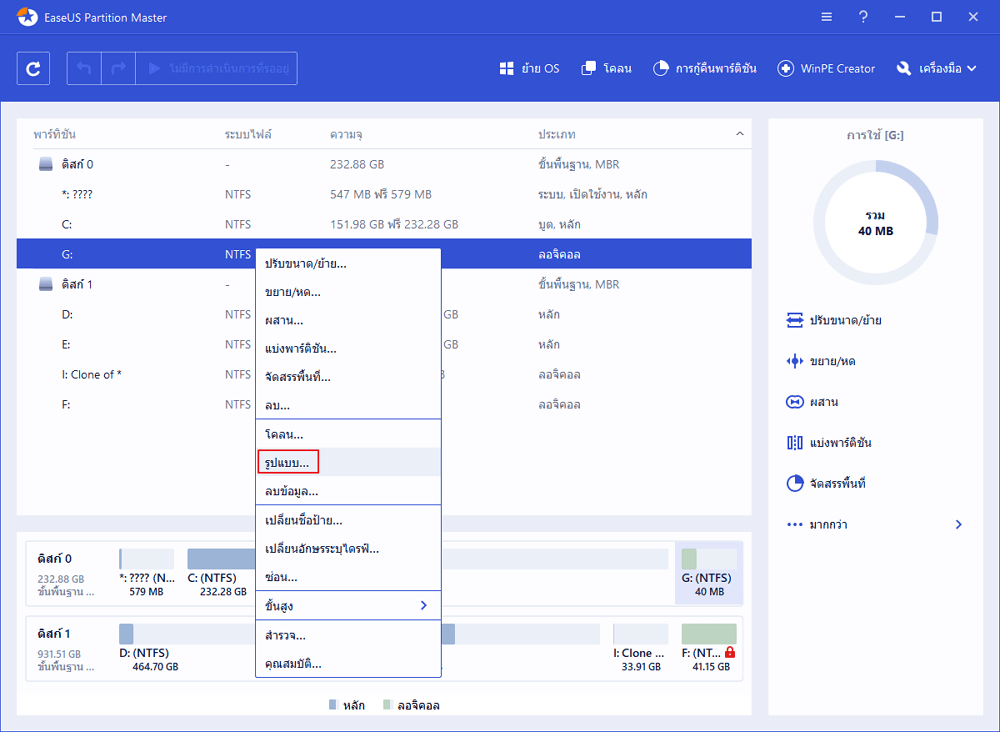Choose เปลี่ยนชื่อป้าย... from the context menu

point(348,520)
